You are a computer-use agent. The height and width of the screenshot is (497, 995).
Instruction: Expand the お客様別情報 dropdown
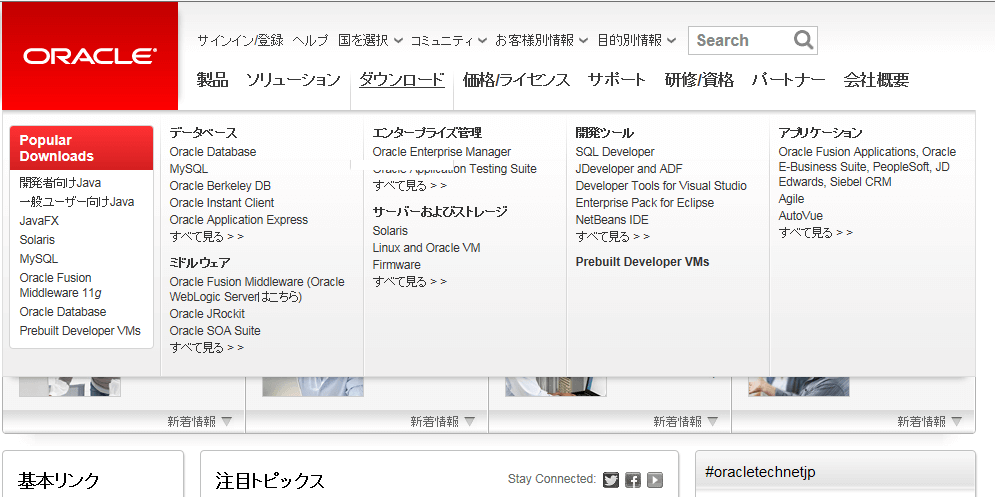click(x=541, y=41)
